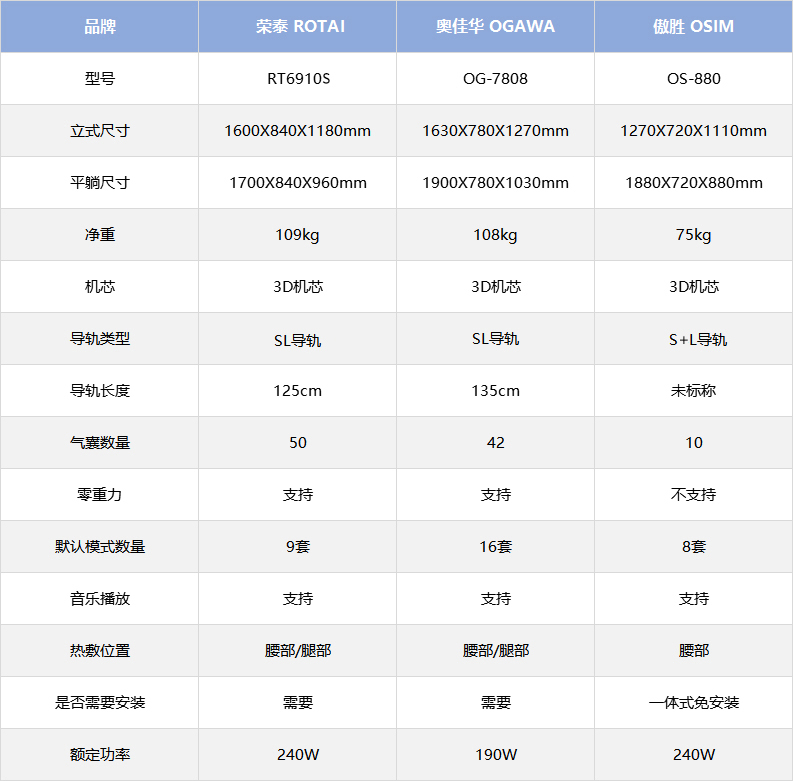Viewport: 793px width, 781px height.
Task: Click the 品牌 header cell
Action: coord(100,26)
